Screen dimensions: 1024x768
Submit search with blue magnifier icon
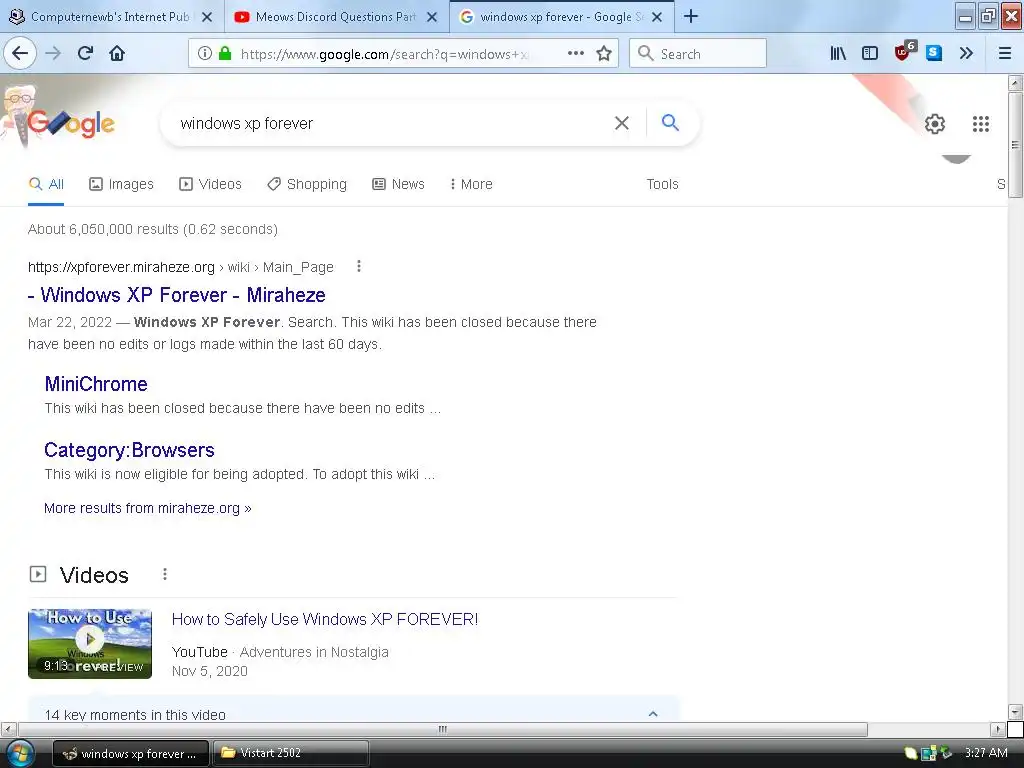[670, 122]
